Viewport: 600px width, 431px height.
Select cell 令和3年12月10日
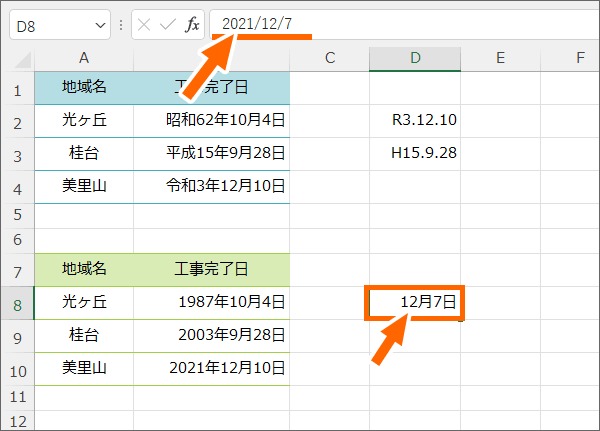pyautogui.click(x=212, y=187)
